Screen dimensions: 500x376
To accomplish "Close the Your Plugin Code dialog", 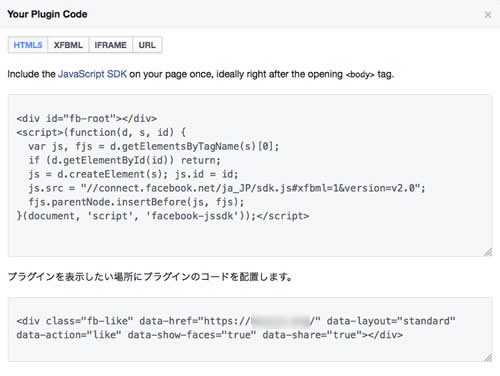I will [488, 15].
